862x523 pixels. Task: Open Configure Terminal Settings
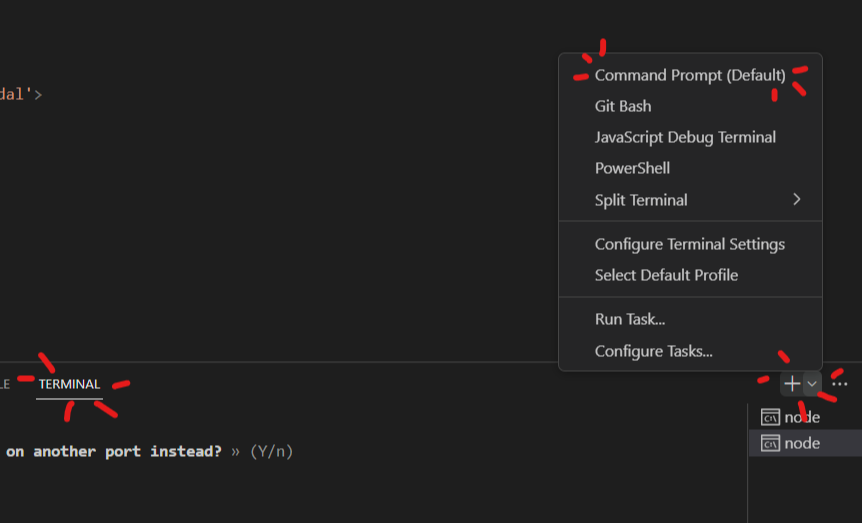click(690, 244)
